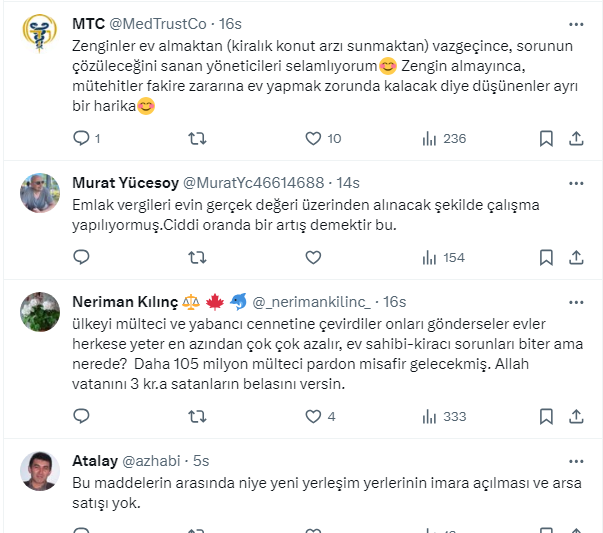Screen dimensions: 603x533
Task: Like MTC's tweet with 10 likes
Action: 313,139
